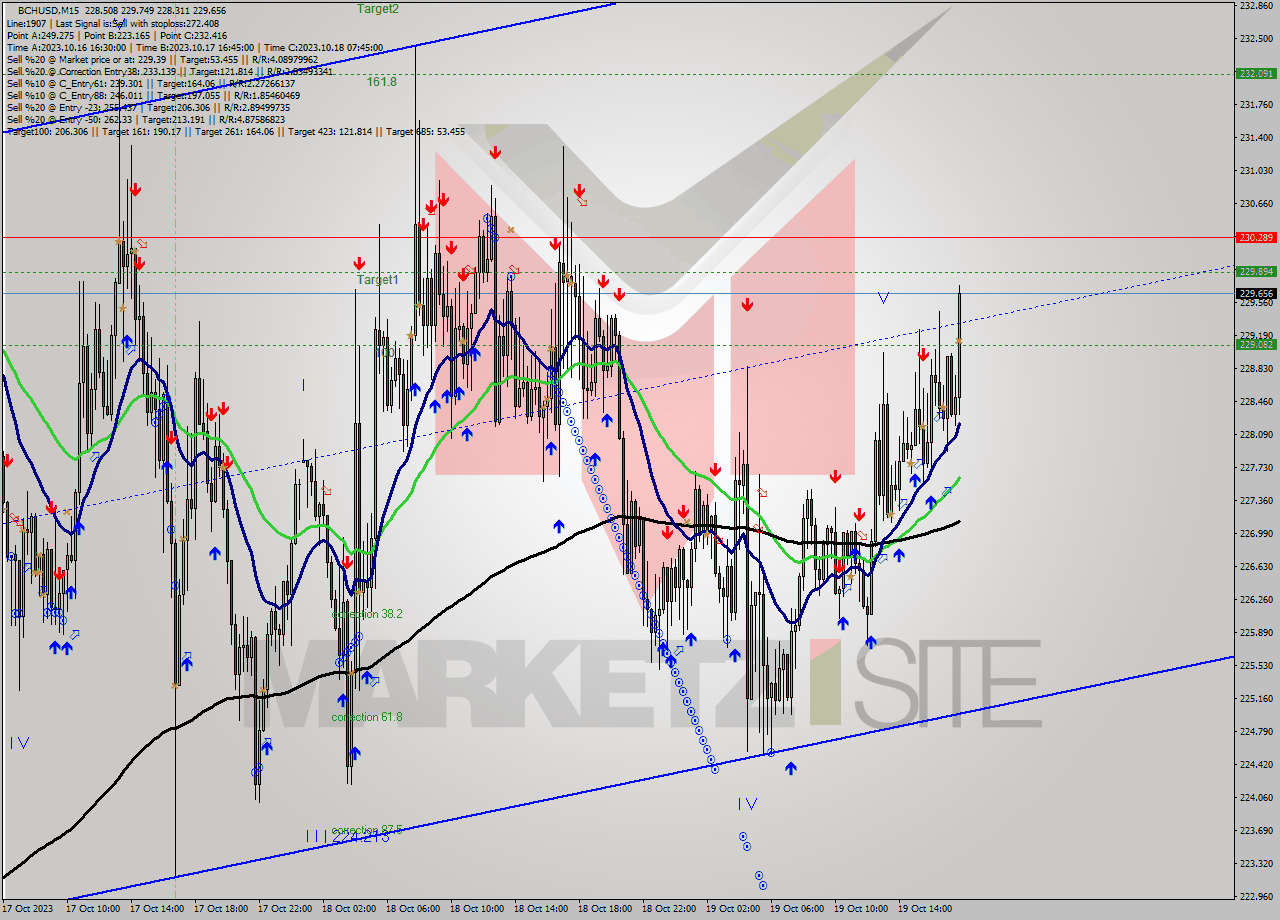1280x920 pixels.
Task: Click the 231.030 price axis value
Action: click(1256, 170)
